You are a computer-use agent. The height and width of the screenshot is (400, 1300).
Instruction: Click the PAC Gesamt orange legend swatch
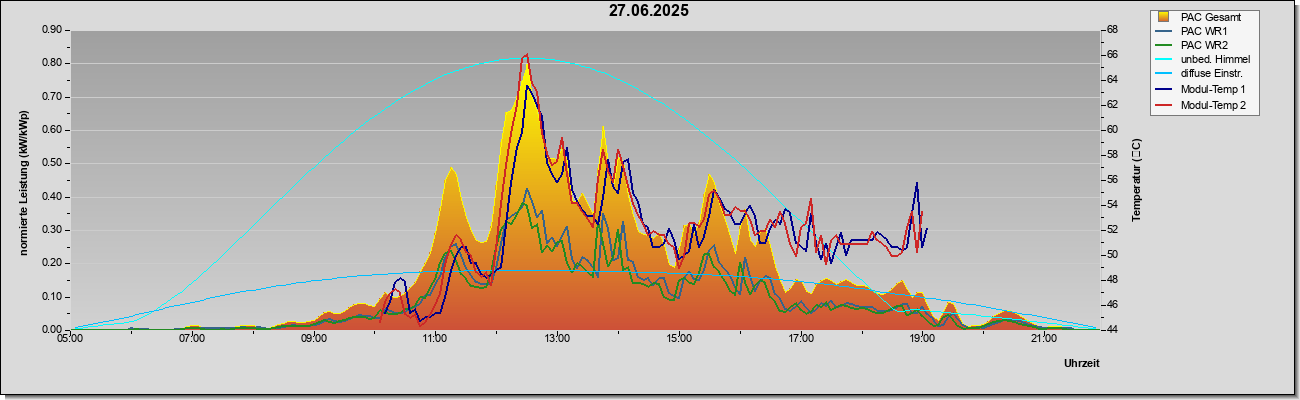[1164, 17]
